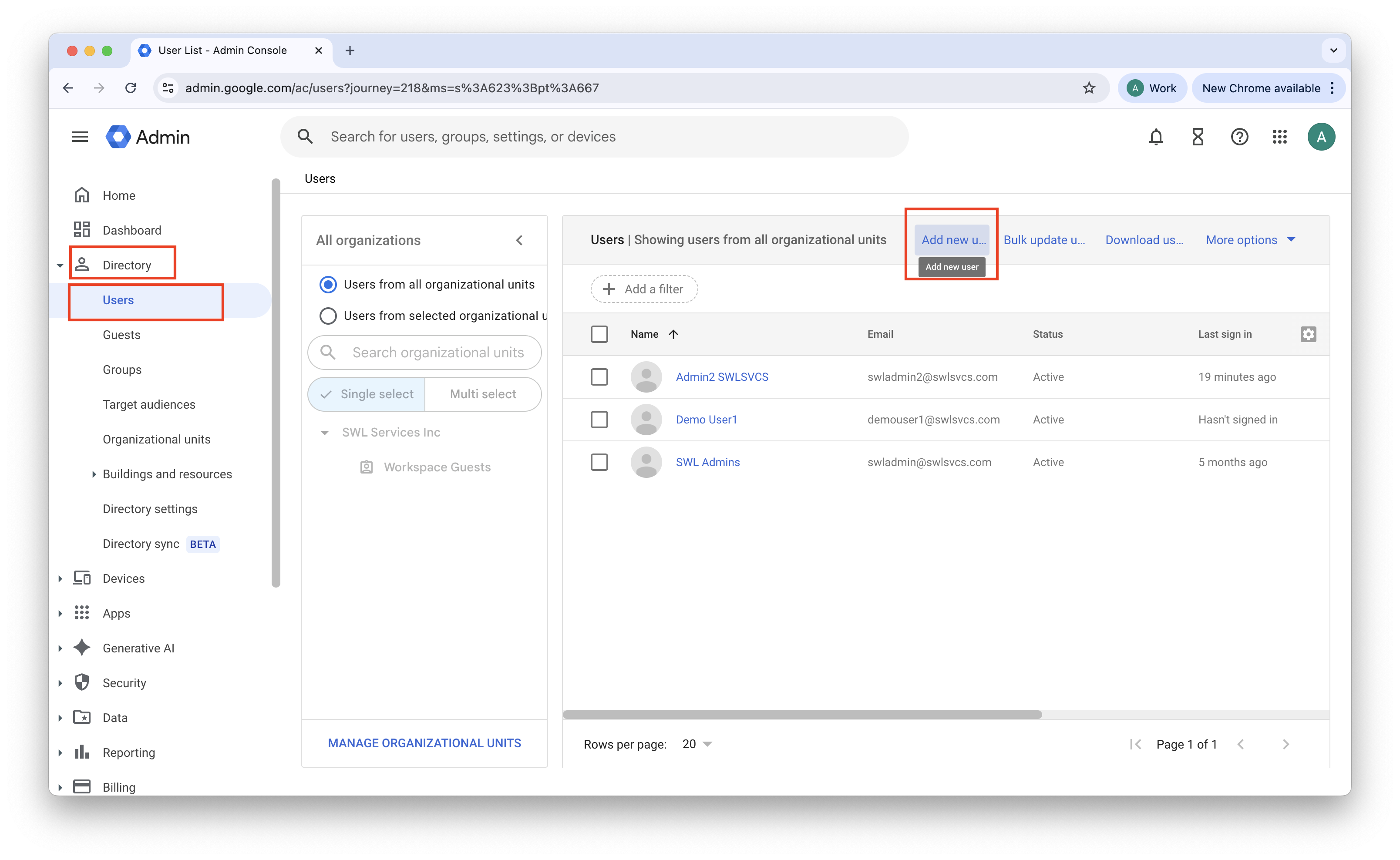
Task: Click the horizontal scrollbar under user table
Action: tap(802, 714)
